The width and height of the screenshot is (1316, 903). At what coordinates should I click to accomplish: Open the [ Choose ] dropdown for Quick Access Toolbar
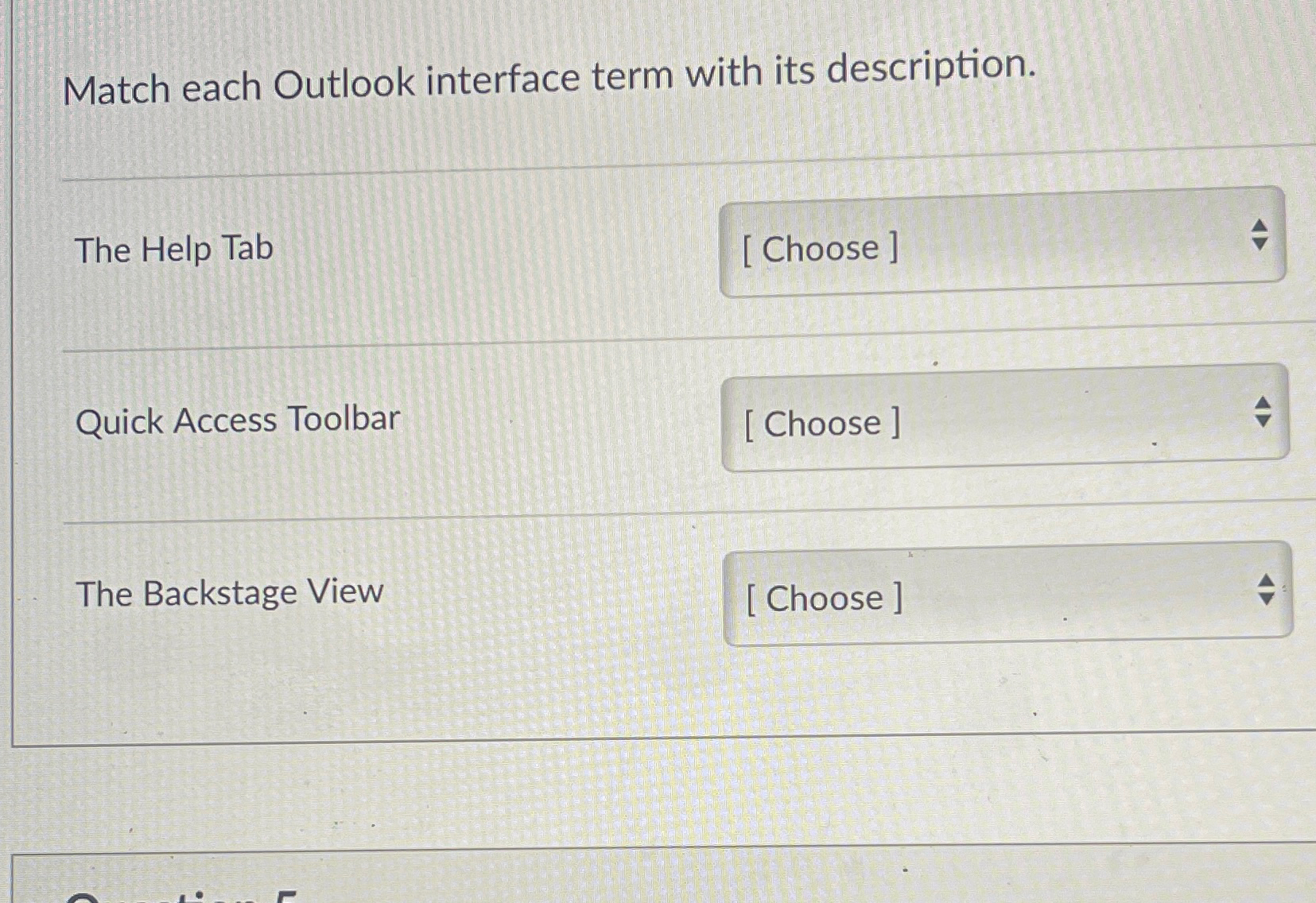tap(1002, 417)
